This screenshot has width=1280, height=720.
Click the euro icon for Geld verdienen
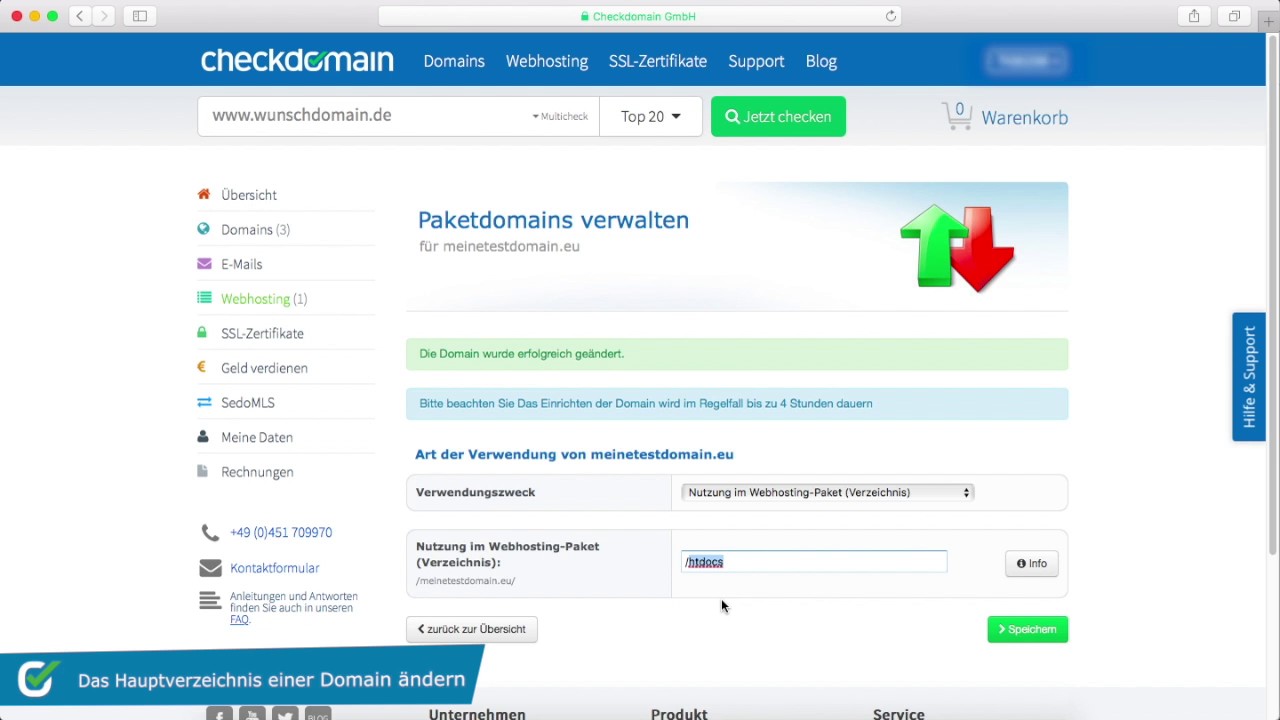point(204,368)
